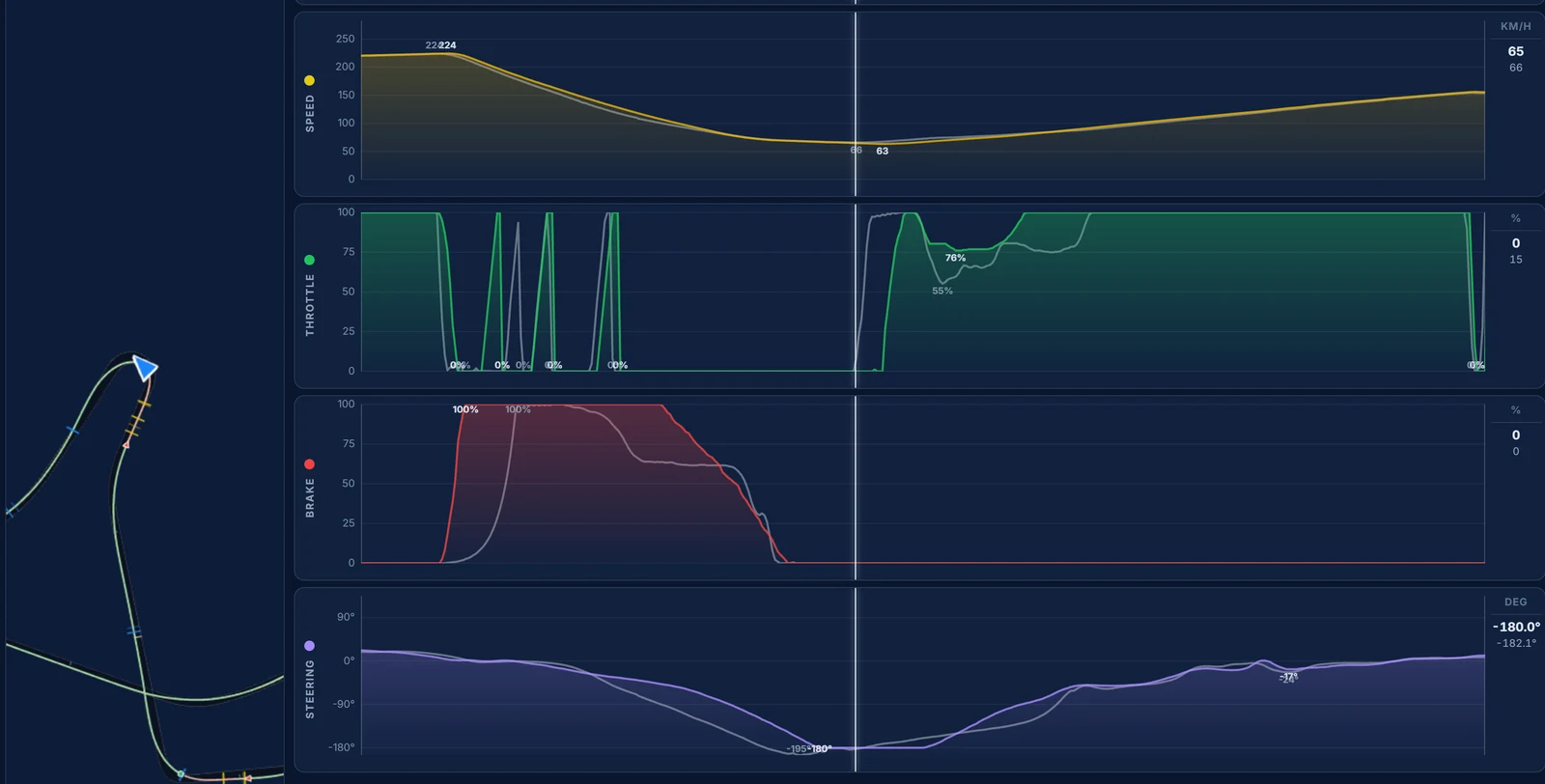Select the BRAKE chart label
1545x784 pixels.
310,498
